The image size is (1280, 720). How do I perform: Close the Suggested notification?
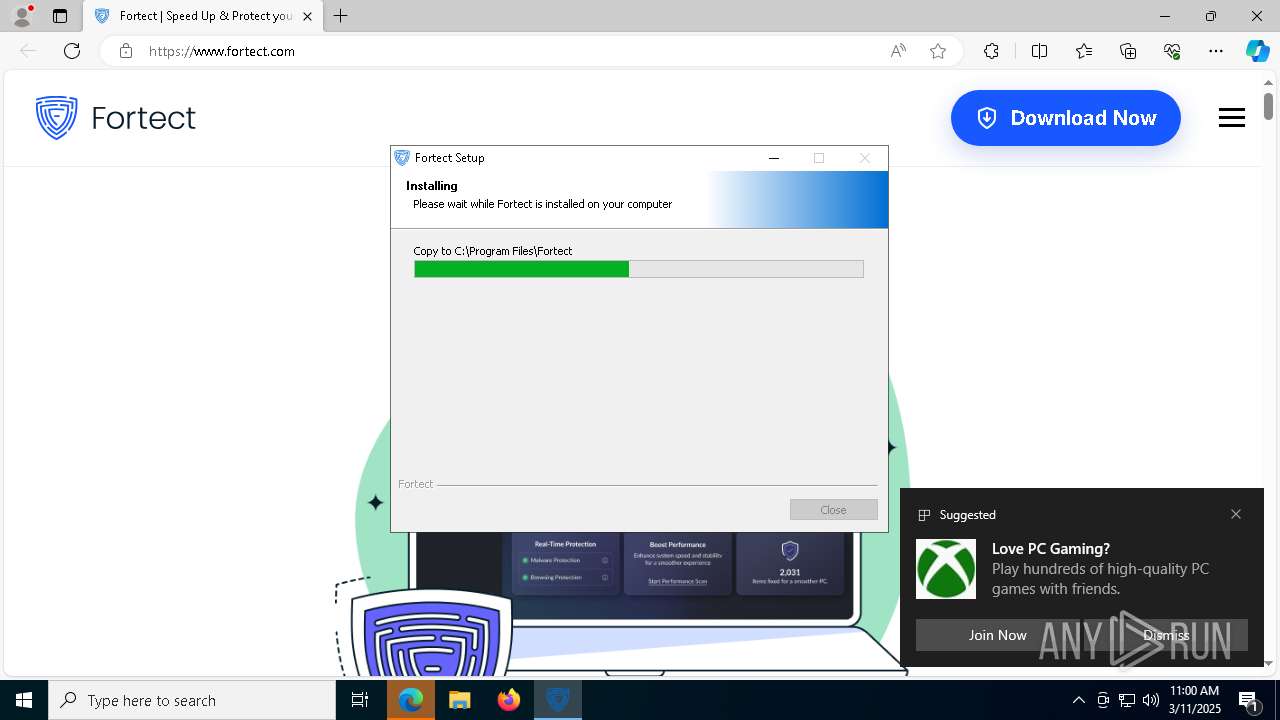(x=1236, y=514)
